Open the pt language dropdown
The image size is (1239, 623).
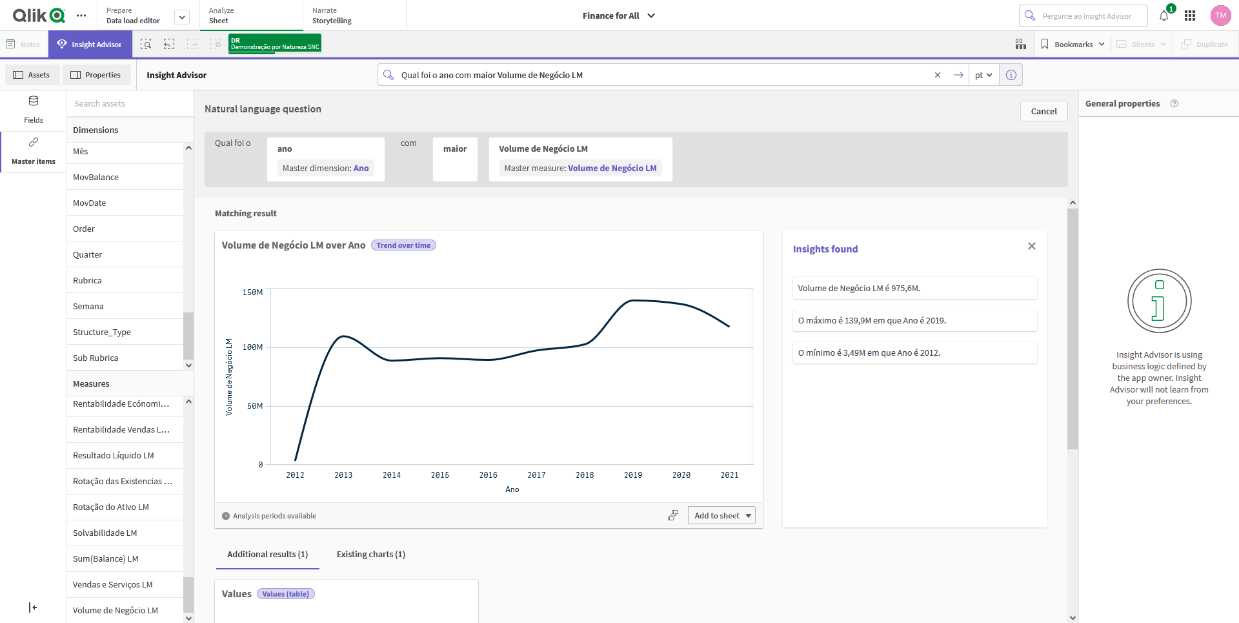coord(983,74)
